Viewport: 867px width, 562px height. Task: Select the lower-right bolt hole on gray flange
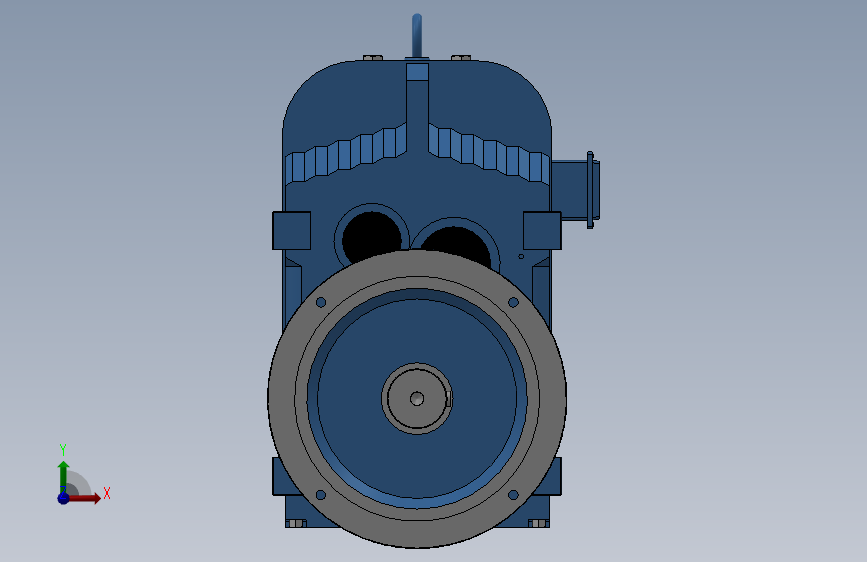point(513,495)
